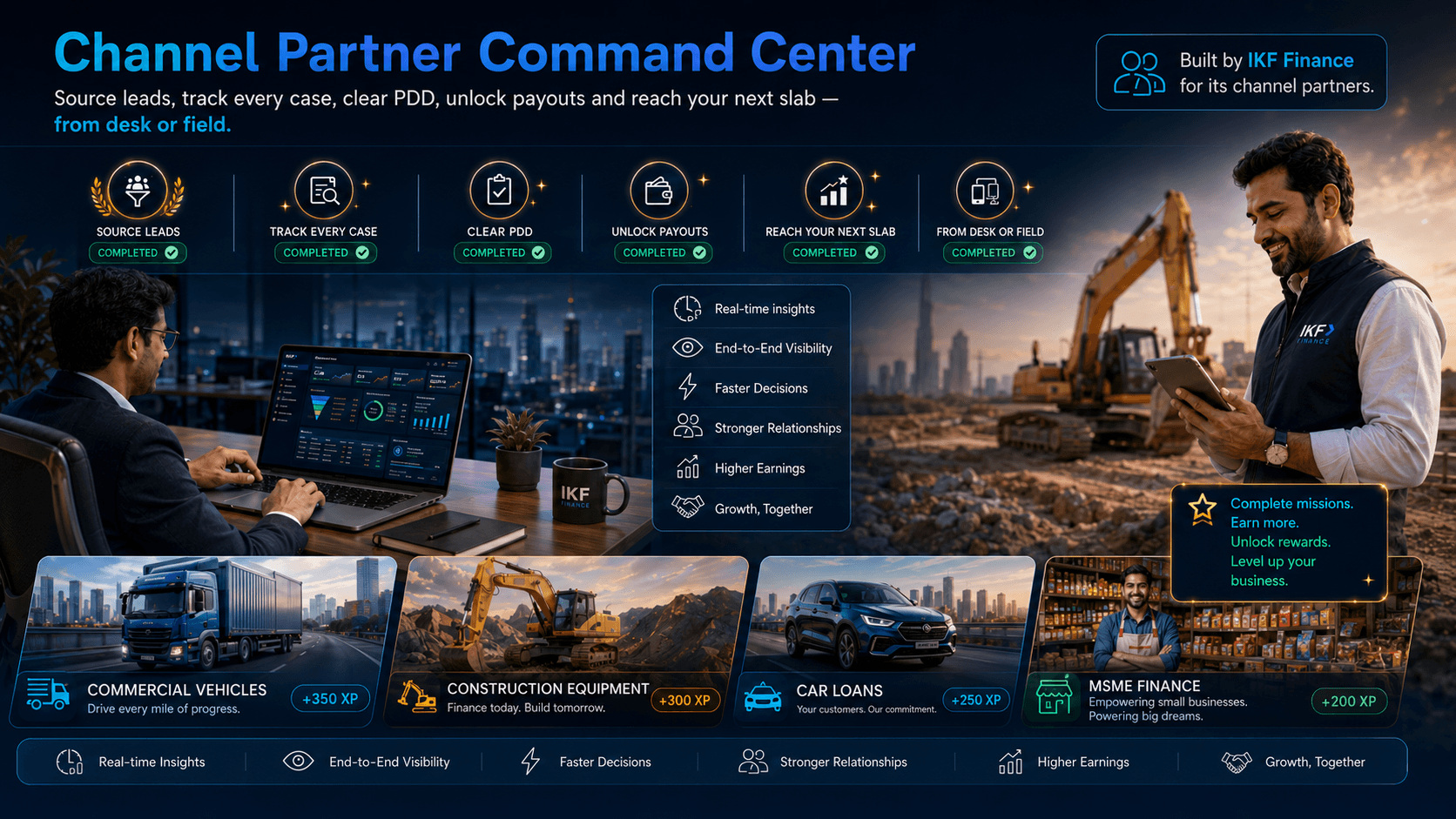Click the Stronger Relationships text in the bottom bar
Screen dimensions: 1456x819
click(x=843, y=762)
